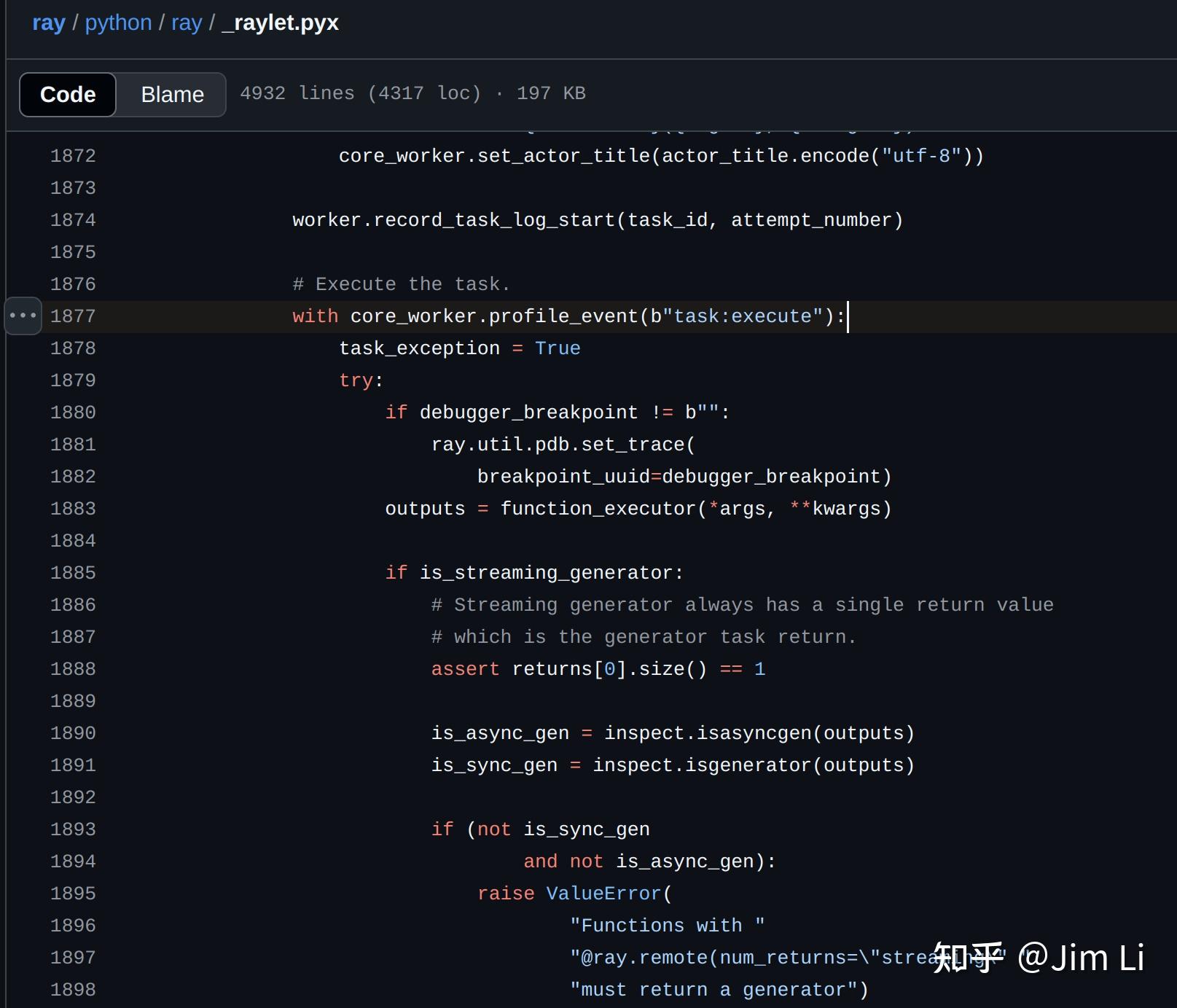Screen dimensions: 1177x1008
Task: Select line number 1879 at the try statement
Action: click(73, 380)
